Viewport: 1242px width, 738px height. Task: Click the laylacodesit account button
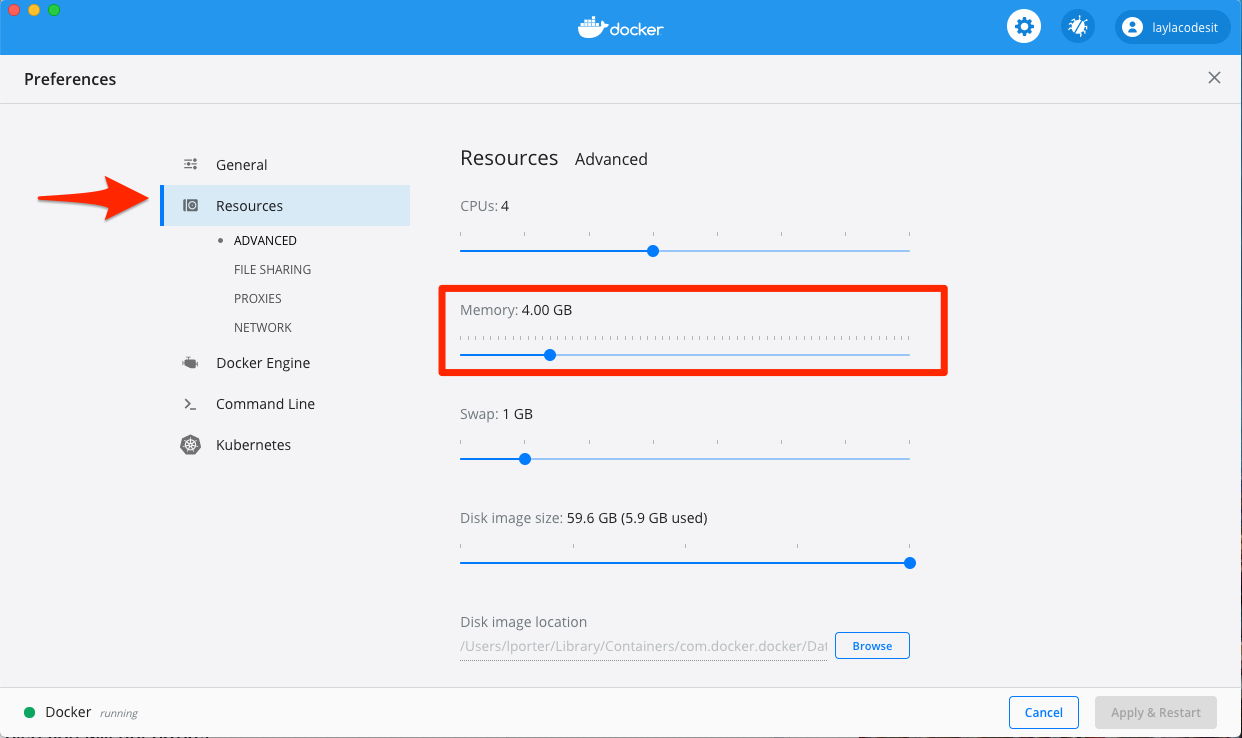[x=1172, y=27]
